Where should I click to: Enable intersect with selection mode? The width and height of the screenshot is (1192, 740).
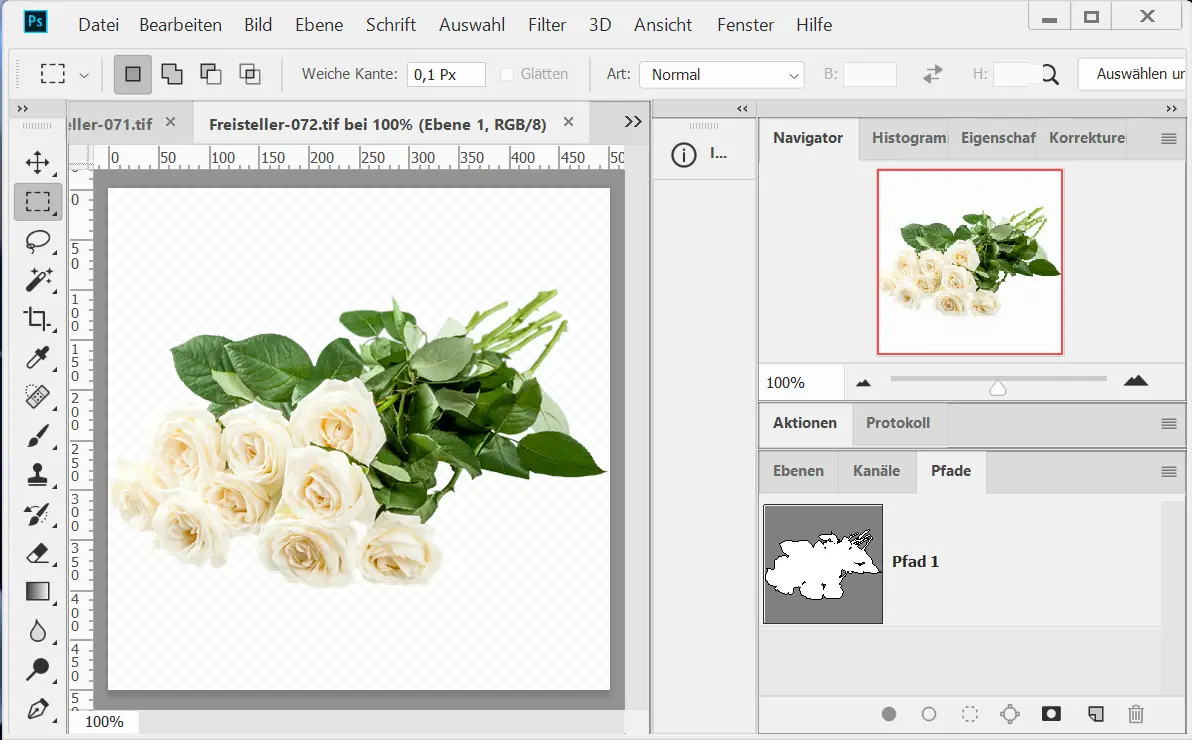249,74
